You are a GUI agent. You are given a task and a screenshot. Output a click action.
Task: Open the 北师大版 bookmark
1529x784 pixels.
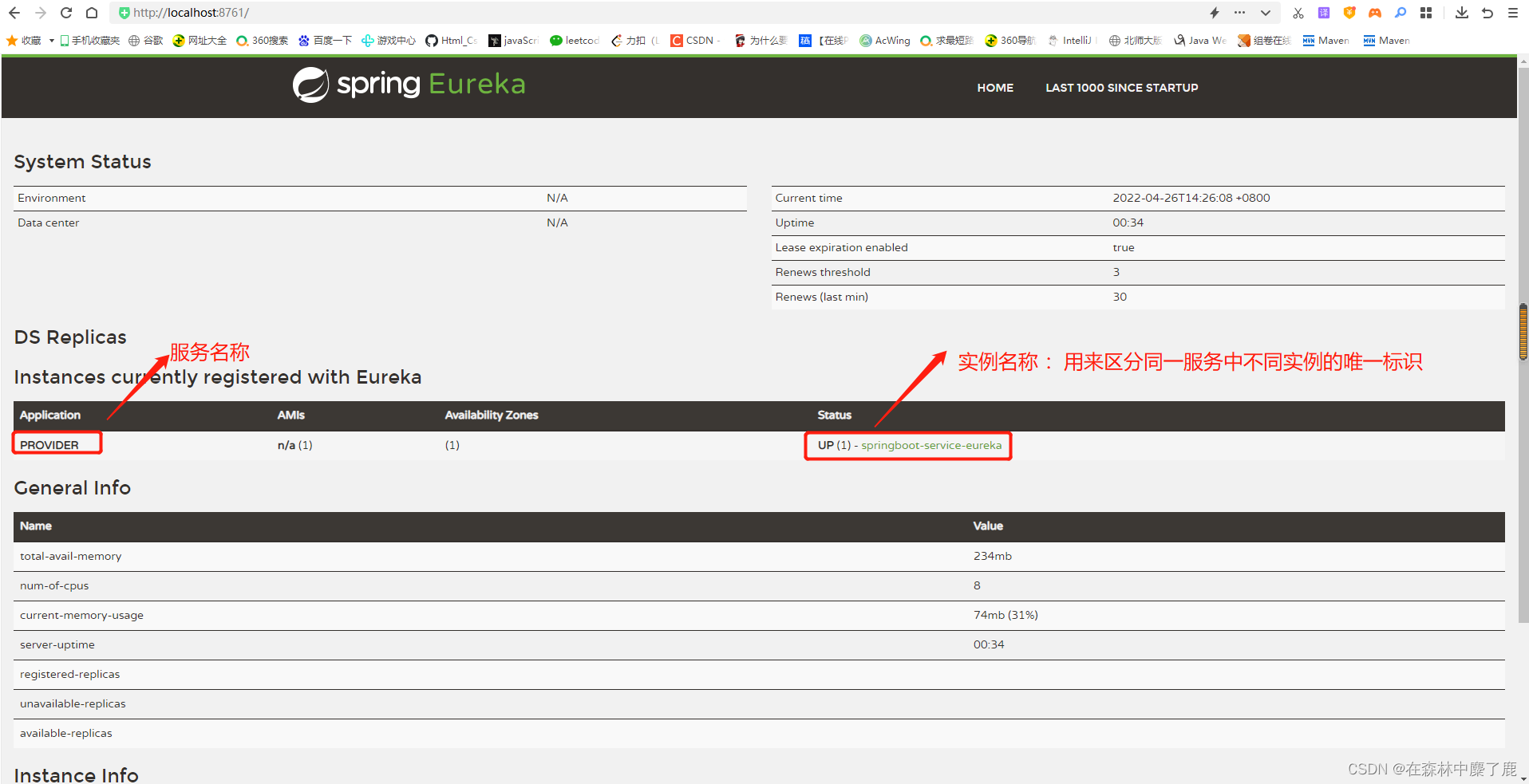pos(1135,41)
